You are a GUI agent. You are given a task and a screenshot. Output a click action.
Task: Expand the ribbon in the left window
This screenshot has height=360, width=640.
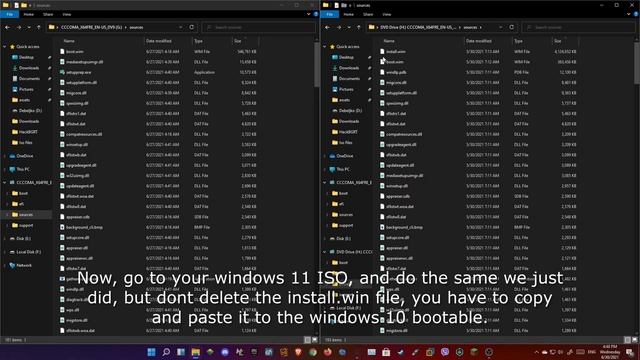pyautogui.click(x=309, y=14)
